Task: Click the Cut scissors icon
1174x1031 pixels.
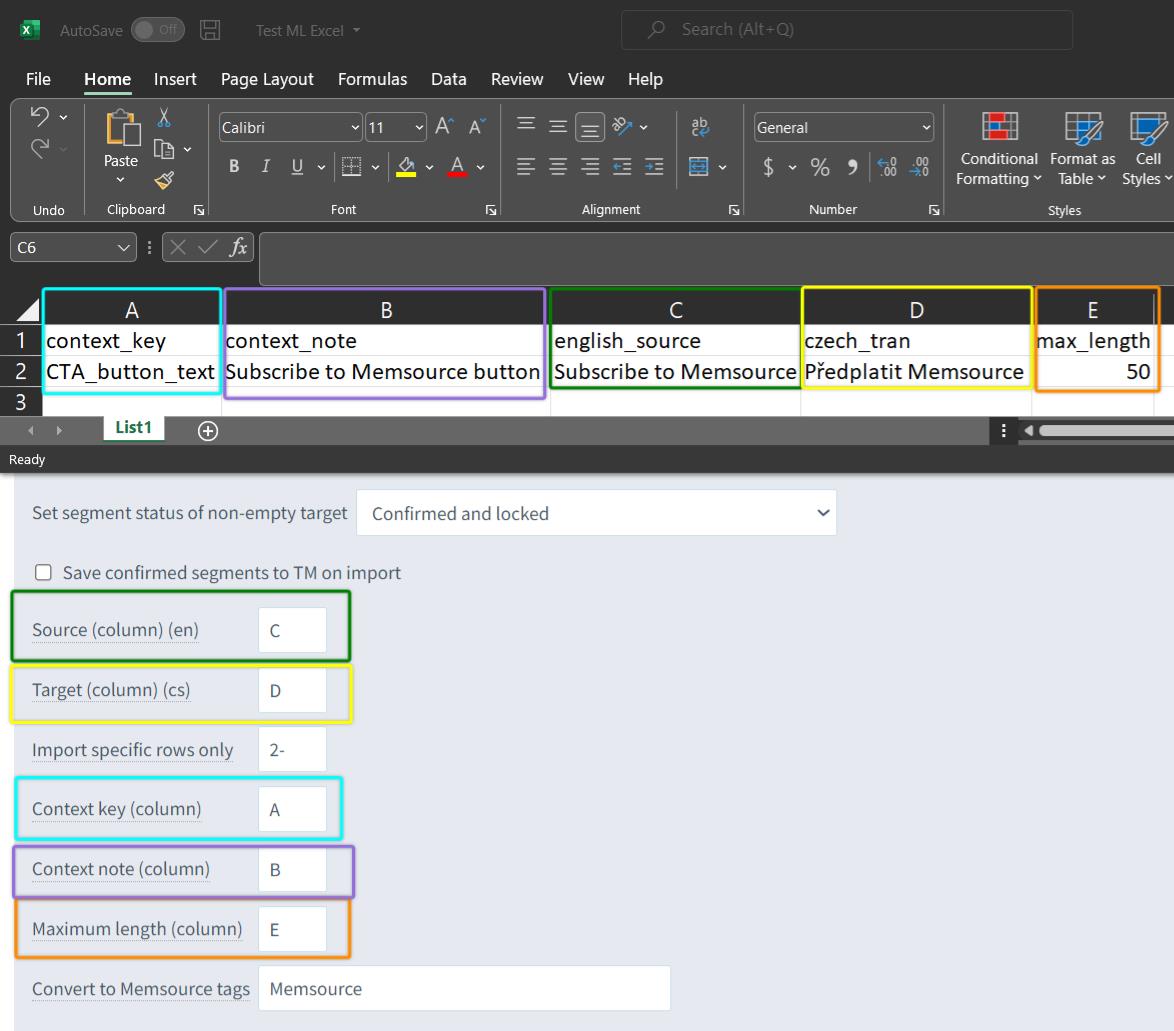Action: point(164,118)
